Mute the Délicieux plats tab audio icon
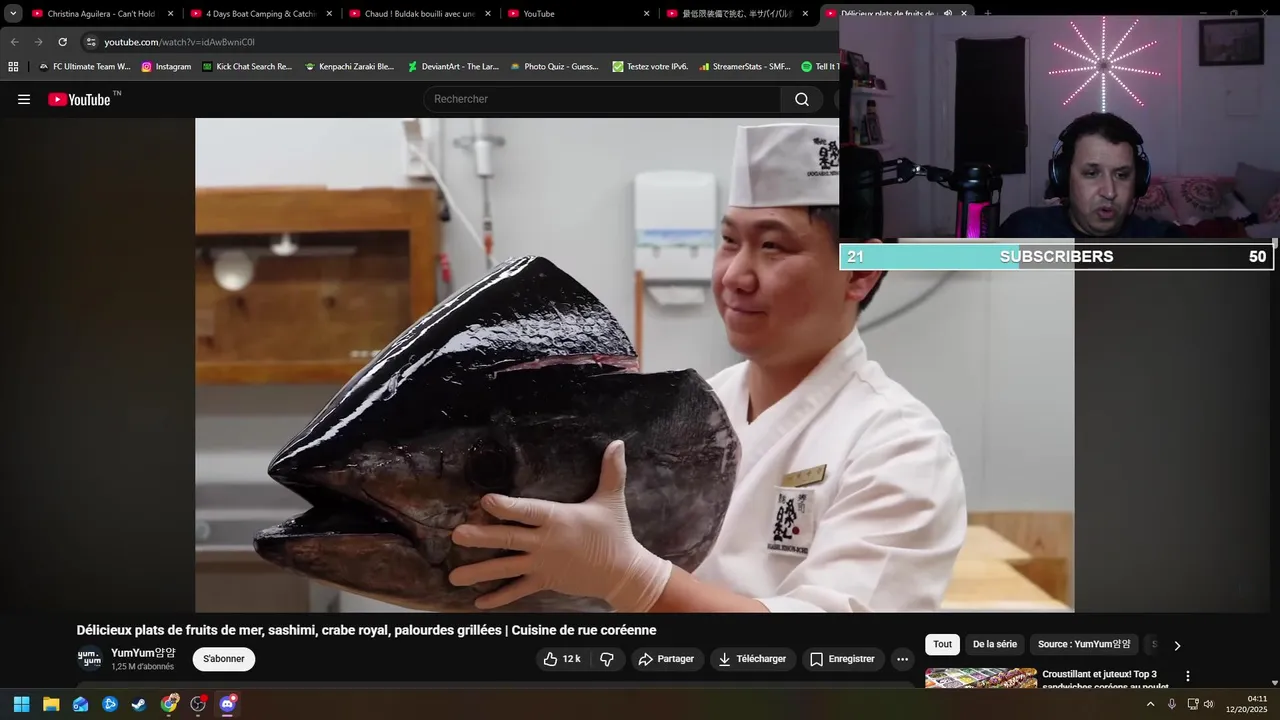This screenshot has height=720, width=1280. click(x=947, y=14)
